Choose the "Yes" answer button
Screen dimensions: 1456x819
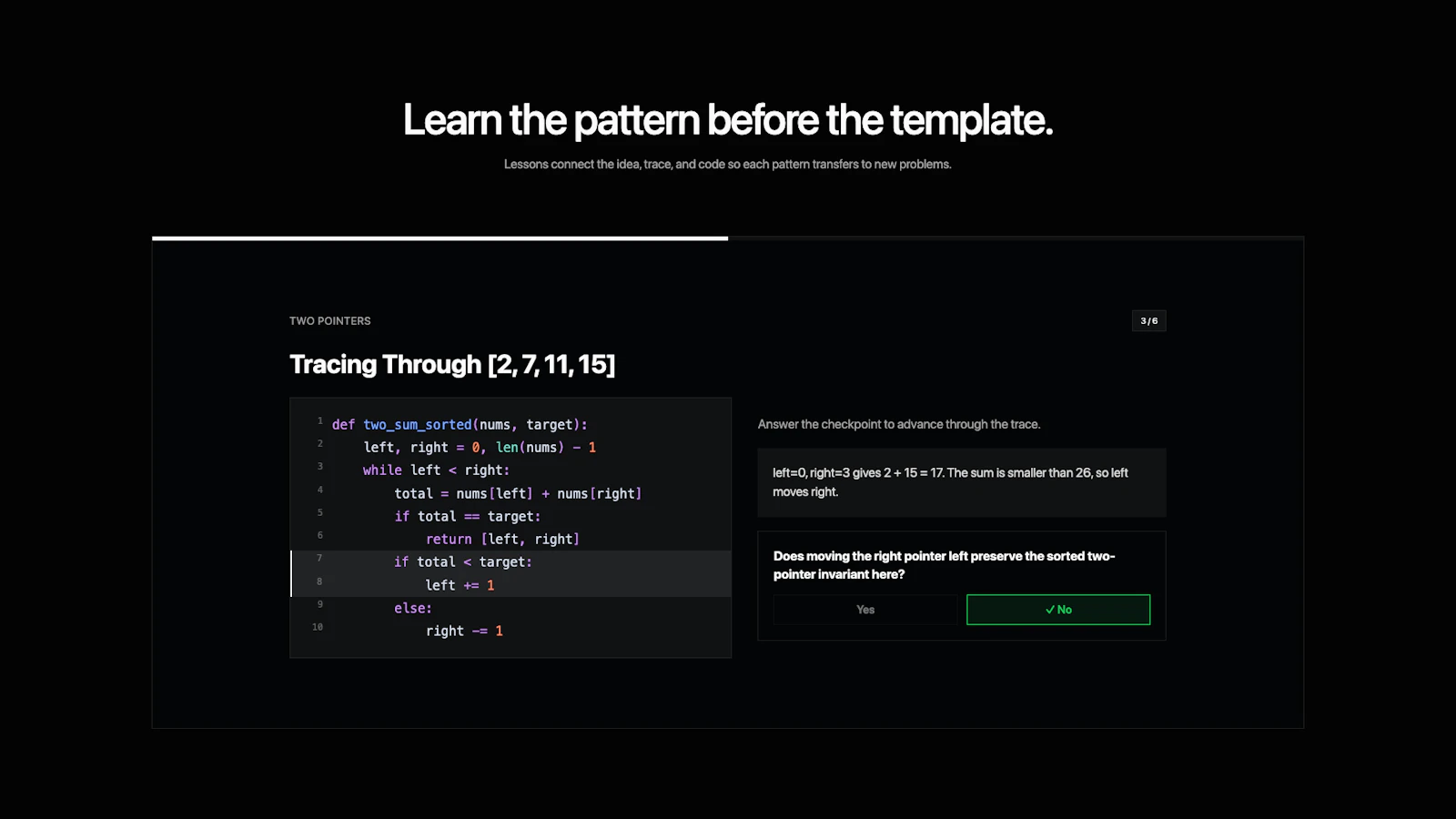pyautogui.click(x=865, y=610)
